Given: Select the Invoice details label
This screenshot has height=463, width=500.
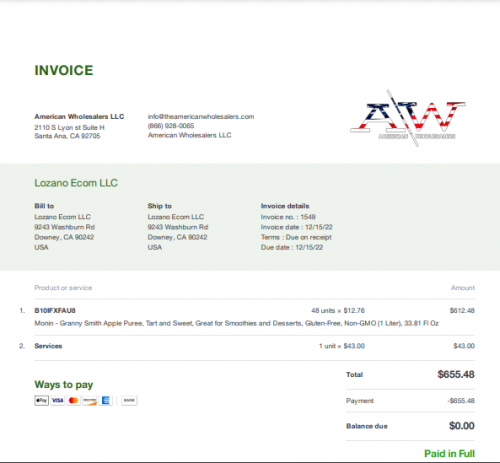Looking at the screenshot, I should coord(285,206).
